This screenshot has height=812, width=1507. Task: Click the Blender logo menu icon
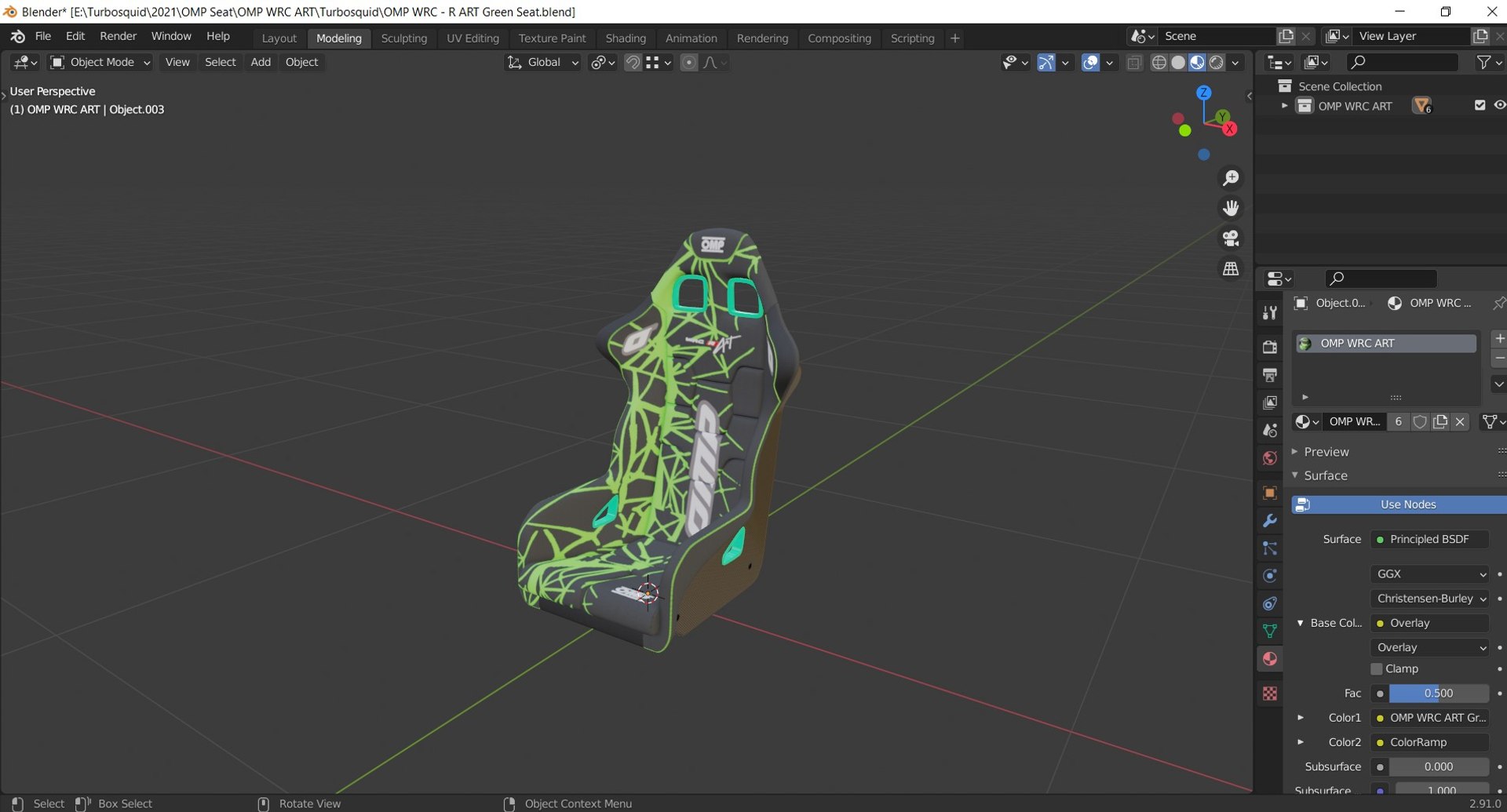click(17, 37)
